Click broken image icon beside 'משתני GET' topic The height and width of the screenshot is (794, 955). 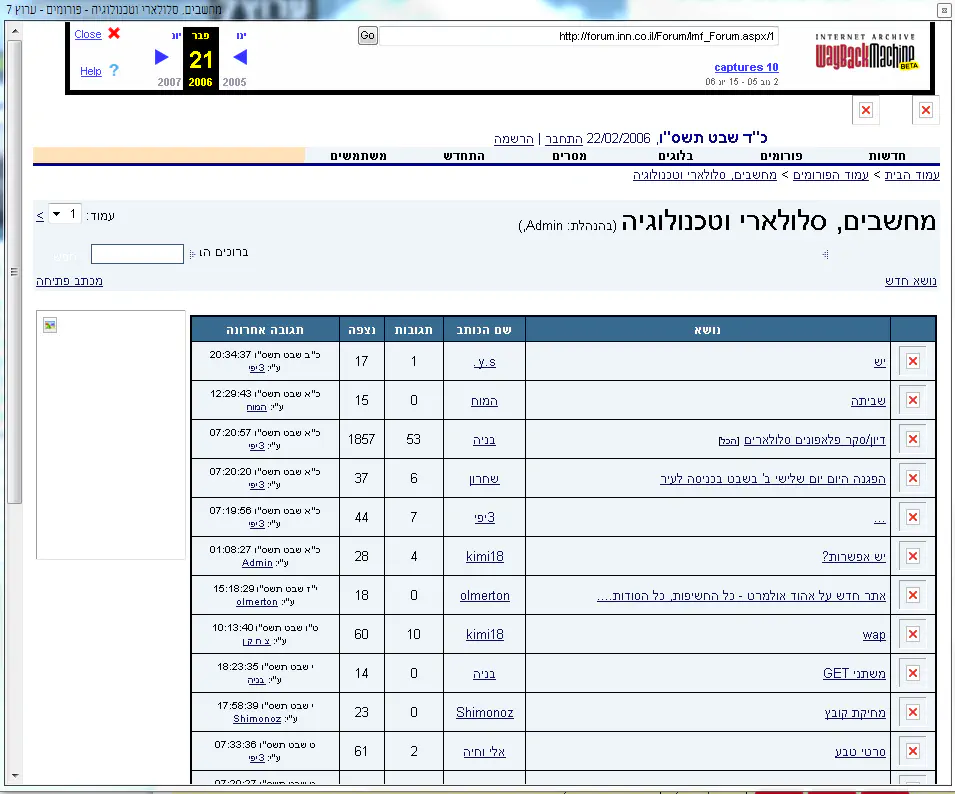912,673
